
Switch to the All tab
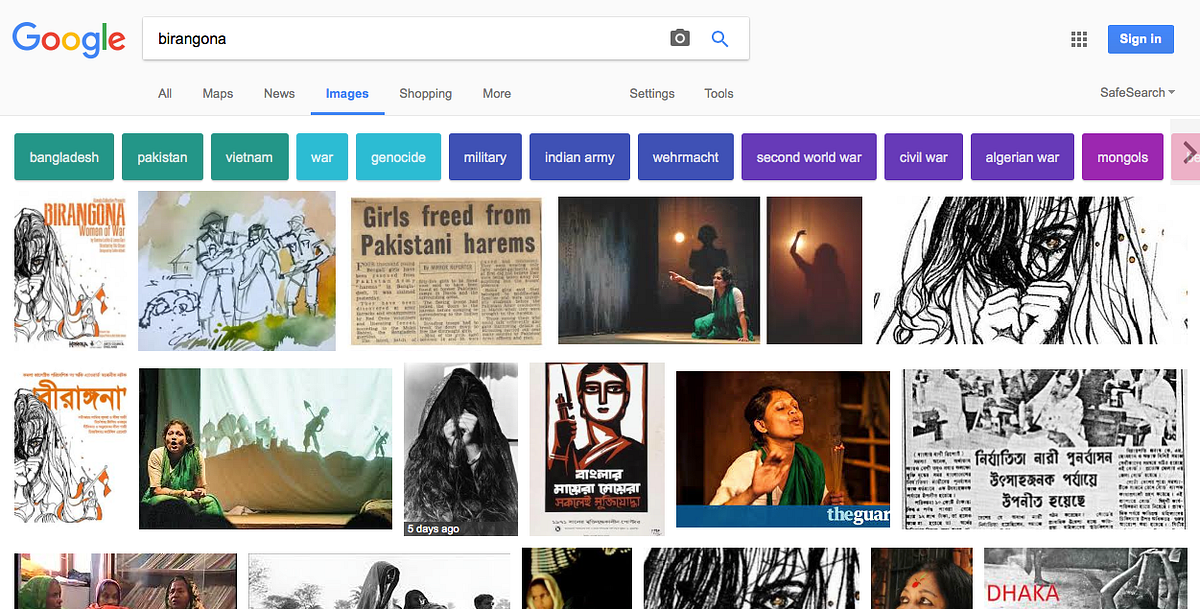pyautogui.click(x=165, y=93)
